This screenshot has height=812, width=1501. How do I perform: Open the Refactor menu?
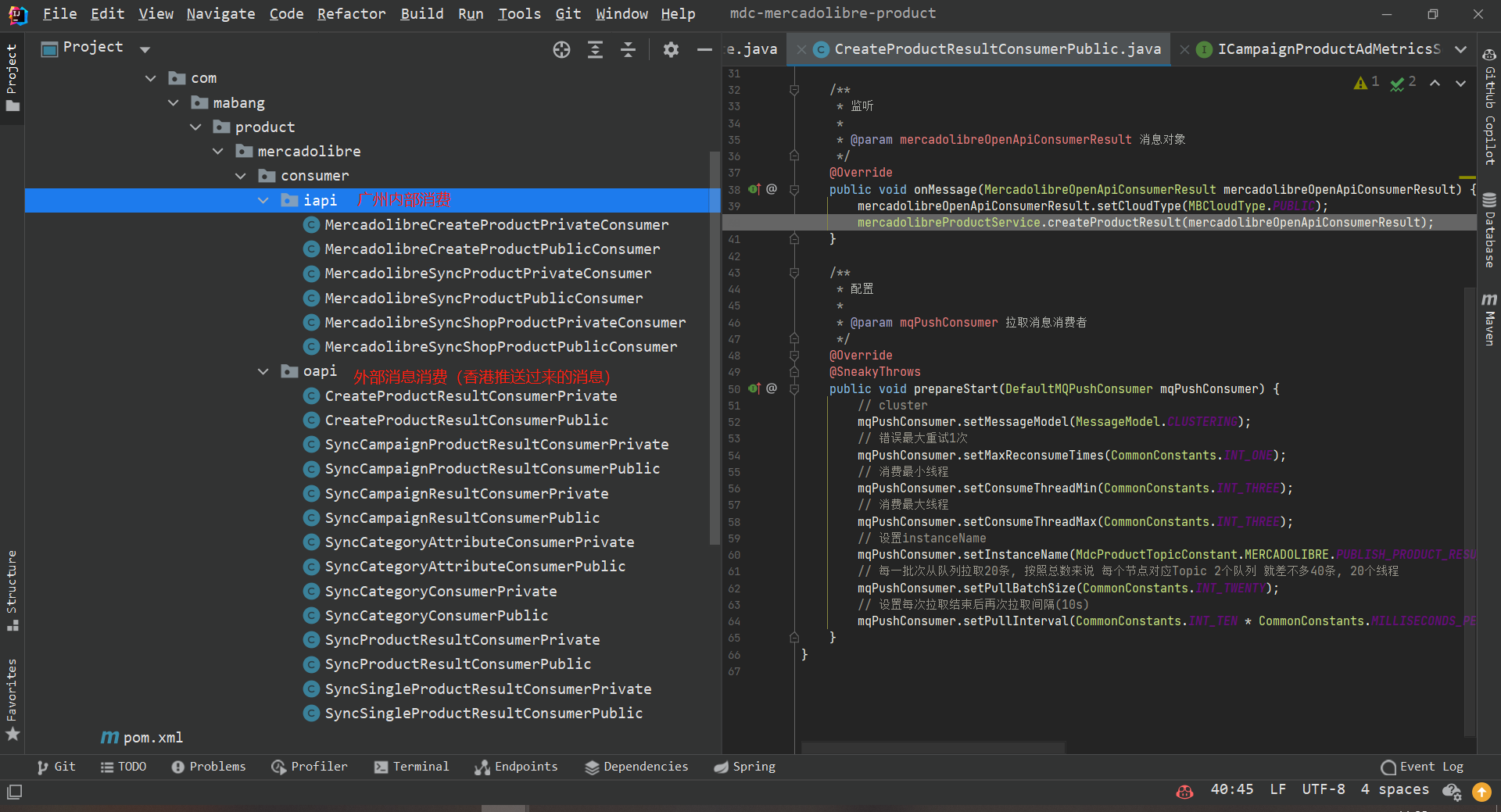pyautogui.click(x=351, y=13)
